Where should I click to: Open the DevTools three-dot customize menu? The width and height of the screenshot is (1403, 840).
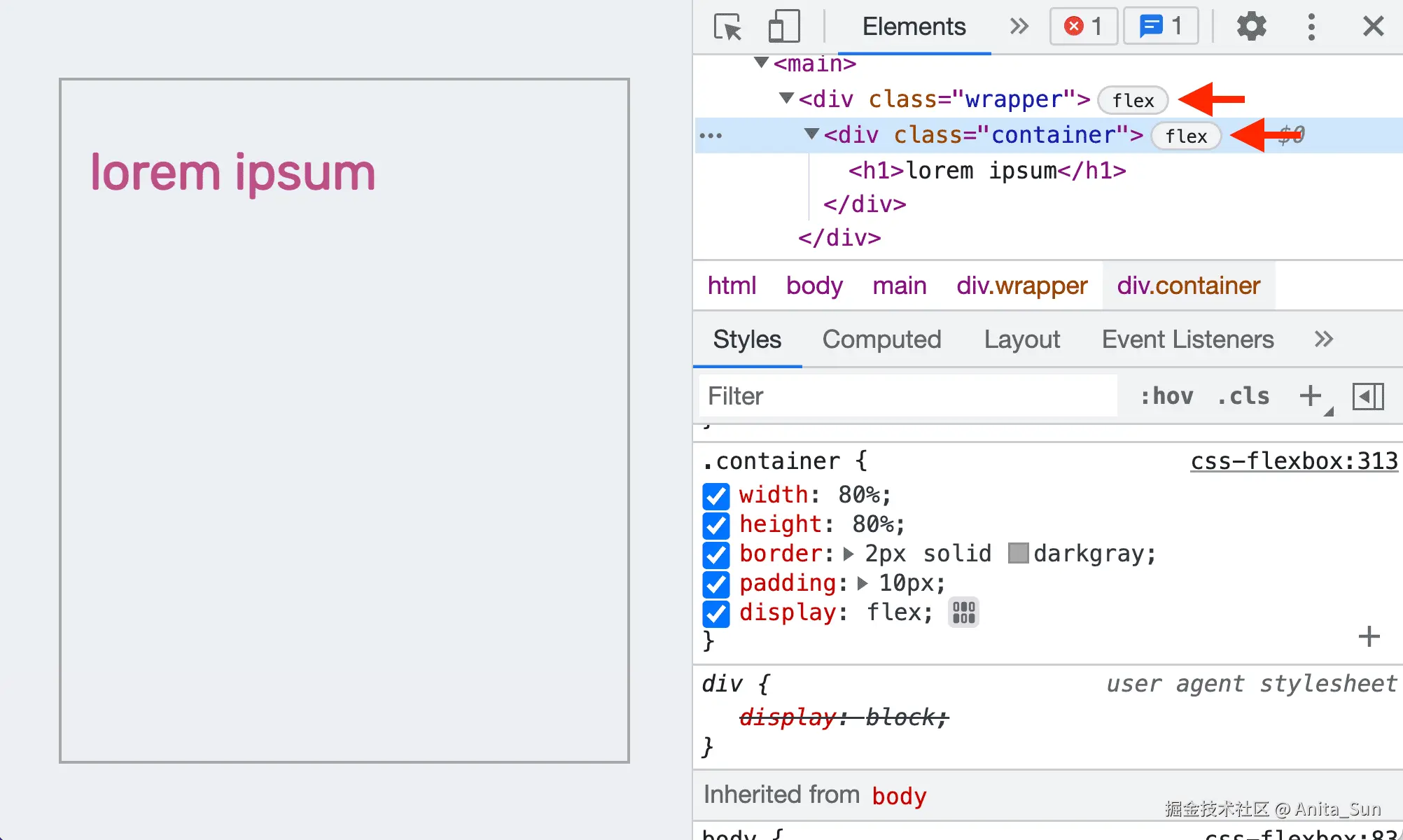(x=1311, y=27)
